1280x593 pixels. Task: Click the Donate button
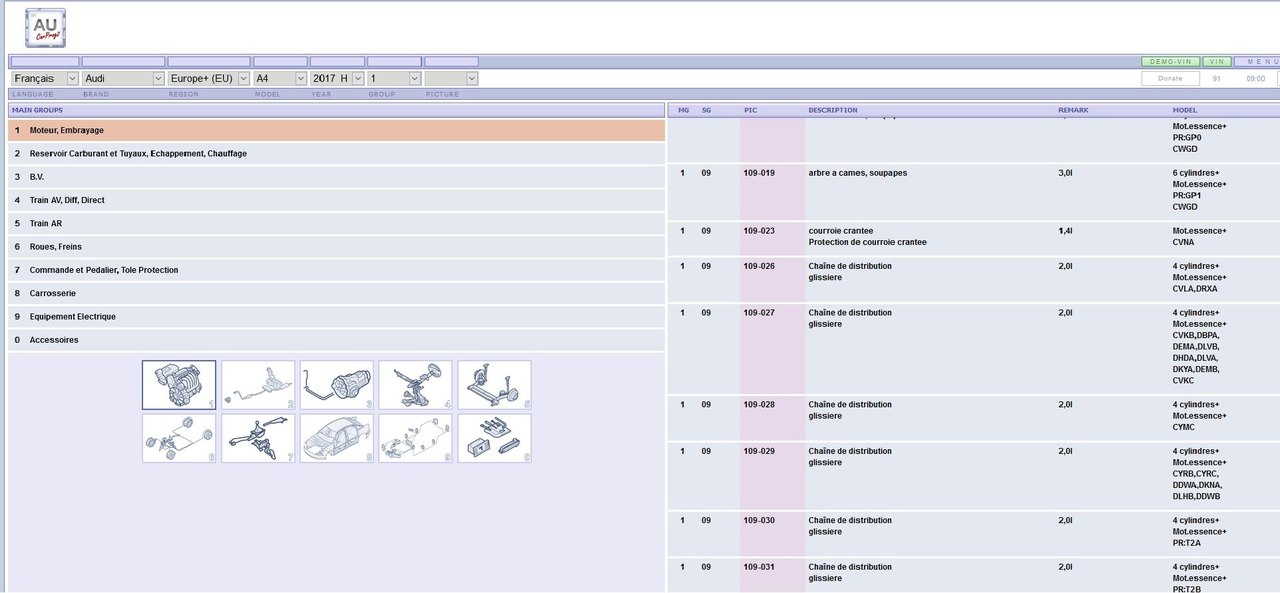pos(1170,78)
